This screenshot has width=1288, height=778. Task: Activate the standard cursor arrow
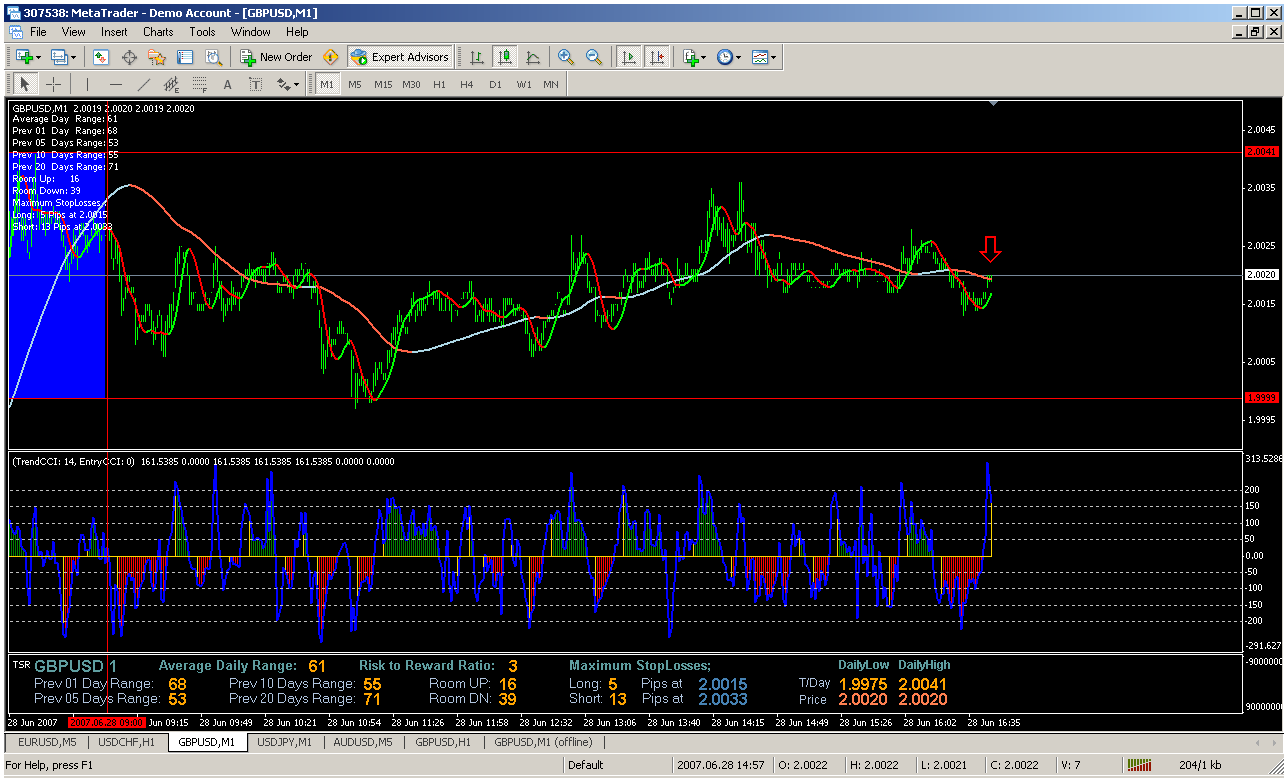tap(25, 85)
